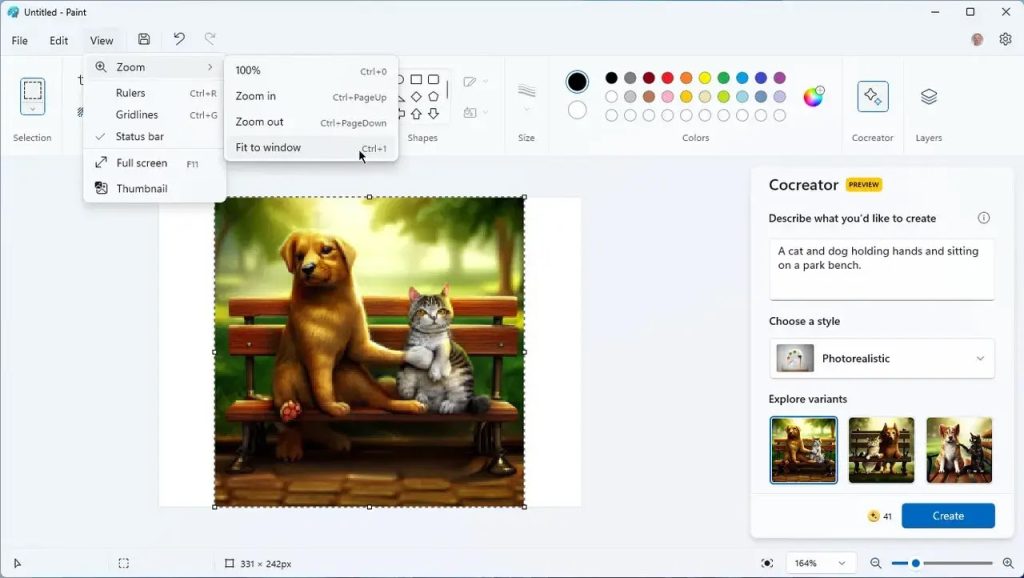This screenshot has width=1024, height=578.
Task: Open the Edit colors wheel
Action: tap(813, 97)
